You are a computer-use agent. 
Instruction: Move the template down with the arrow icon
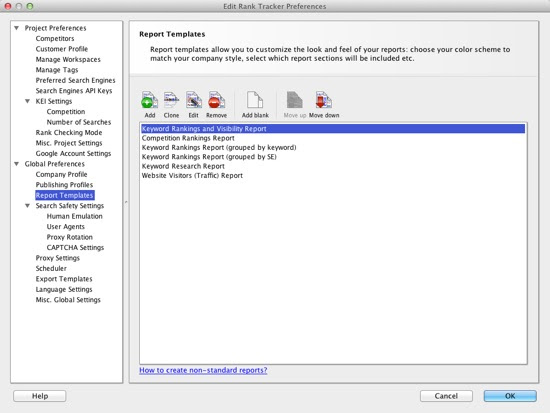click(x=323, y=100)
